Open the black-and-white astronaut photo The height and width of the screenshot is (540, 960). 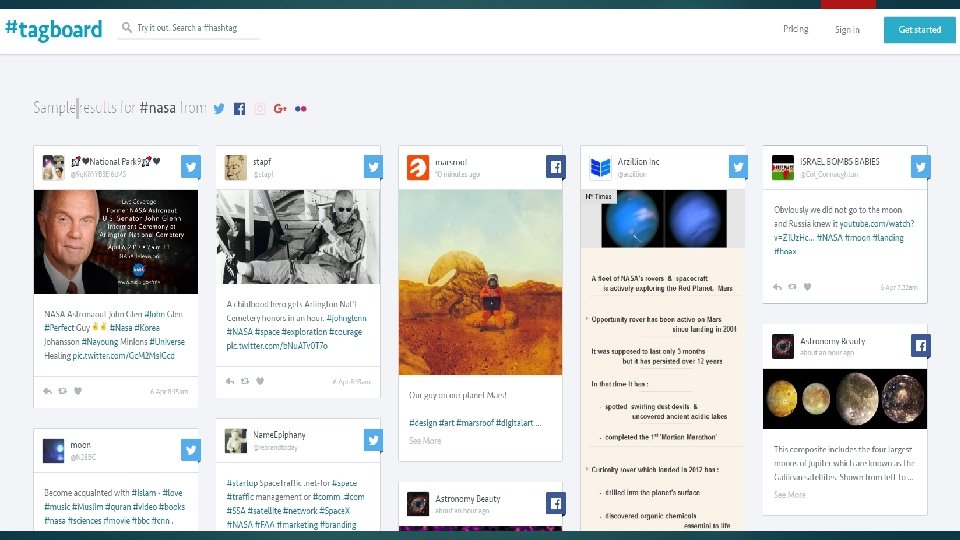(298, 236)
